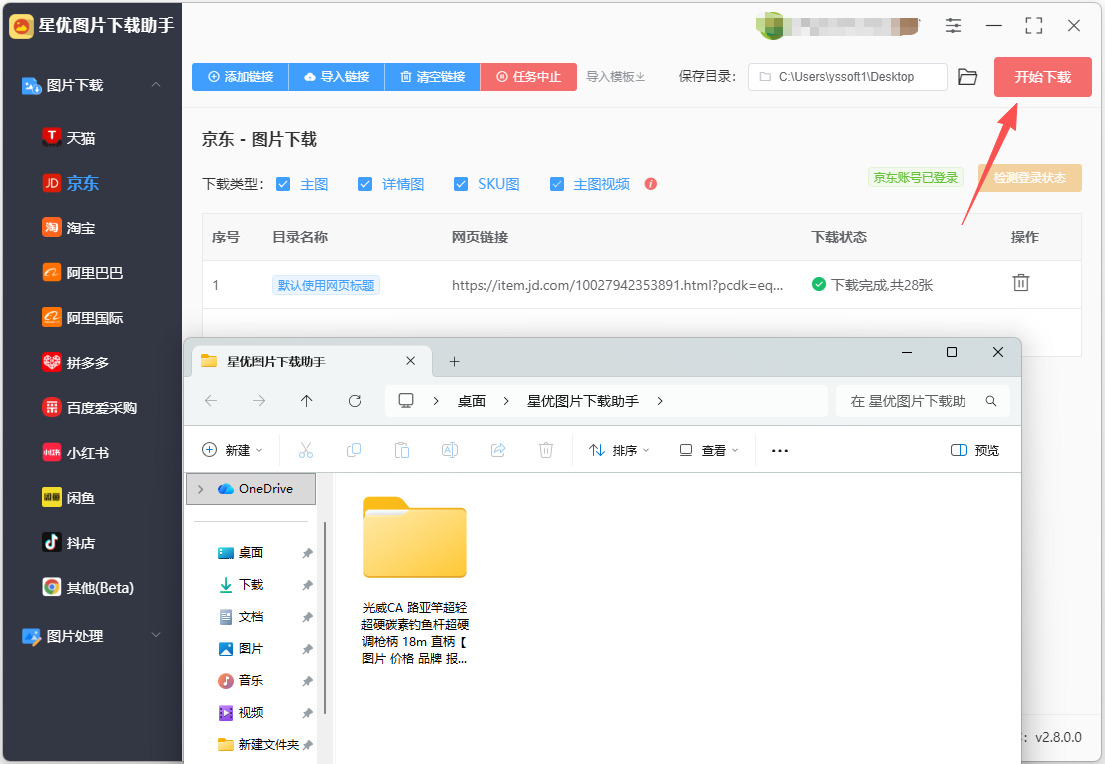Open the 排序 dropdown in Explorer

click(619, 450)
